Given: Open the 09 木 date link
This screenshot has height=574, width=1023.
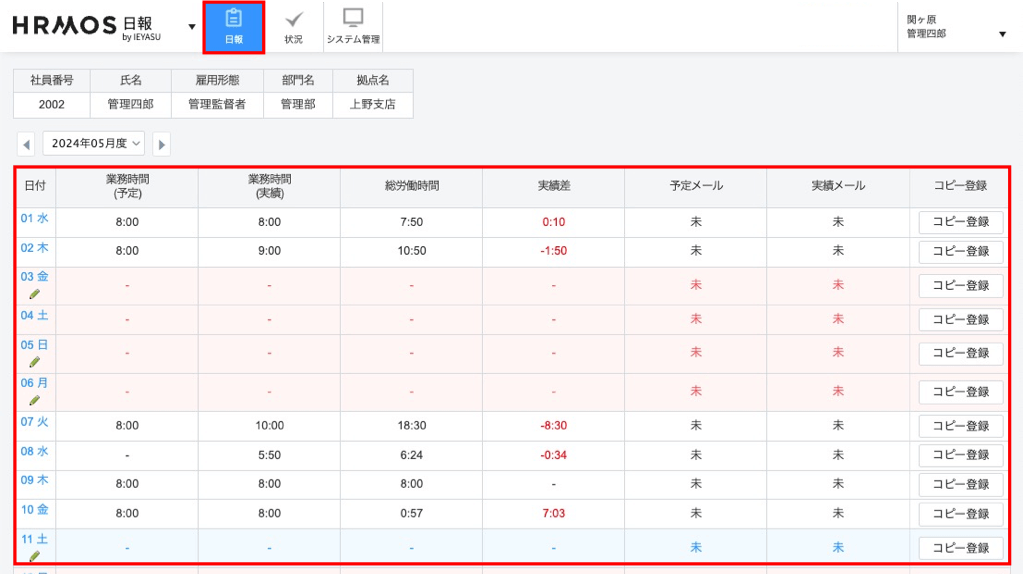Looking at the screenshot, I should [35, 480].
